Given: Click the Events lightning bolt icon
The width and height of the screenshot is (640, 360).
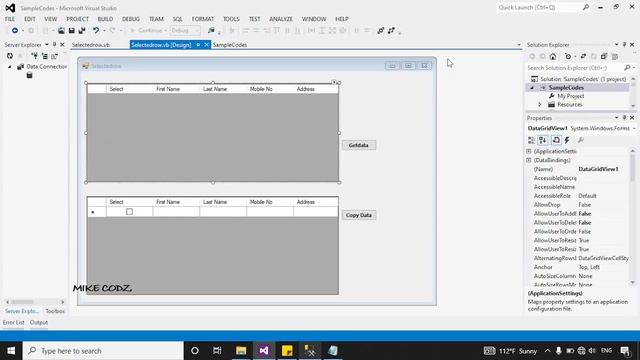Looking at the screenshot, I should click(567, 140).
